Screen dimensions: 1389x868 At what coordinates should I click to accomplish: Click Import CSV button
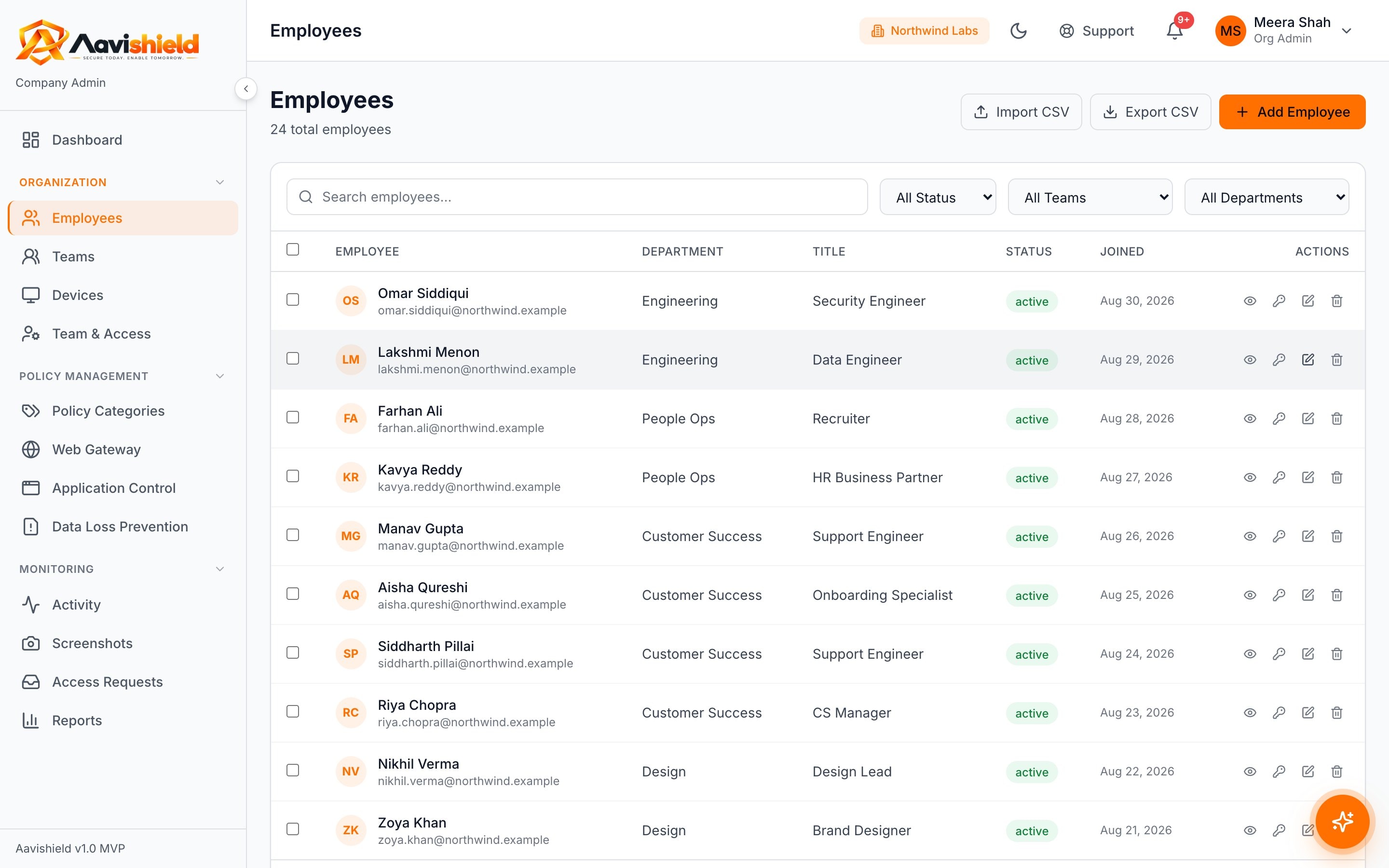[x=1021, y=112]
